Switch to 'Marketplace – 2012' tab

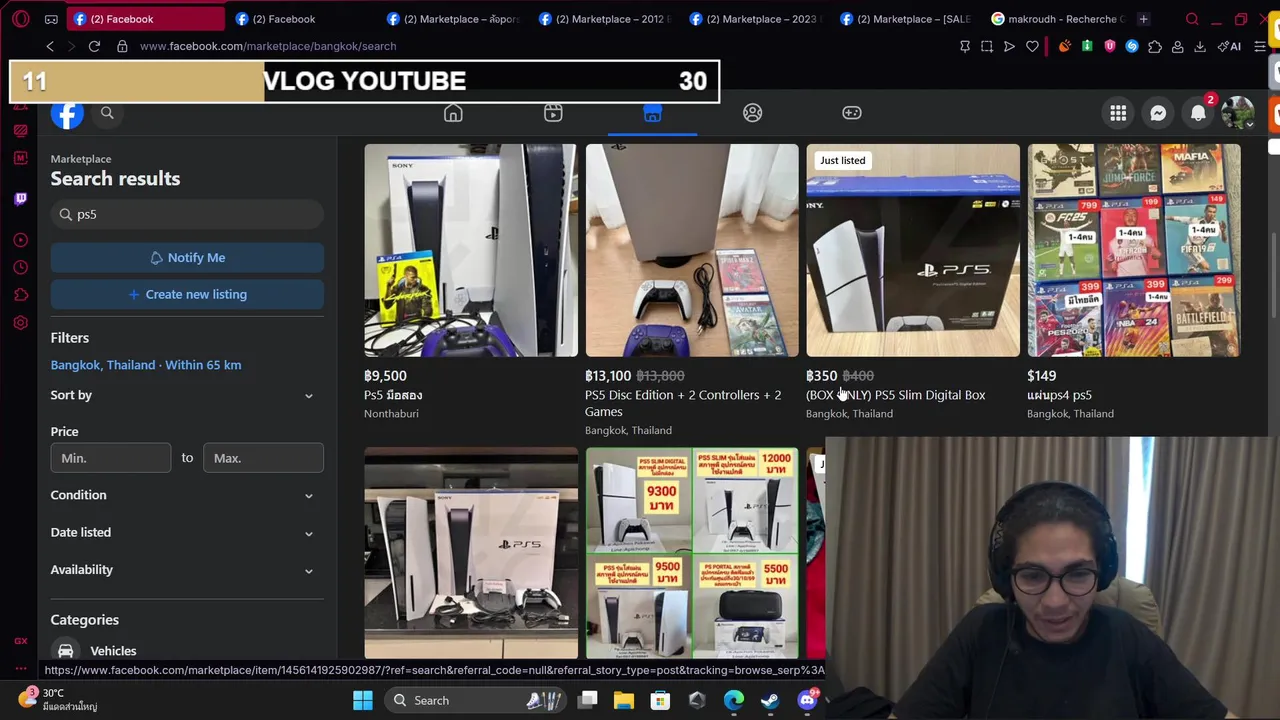click(x=606, y=19)
